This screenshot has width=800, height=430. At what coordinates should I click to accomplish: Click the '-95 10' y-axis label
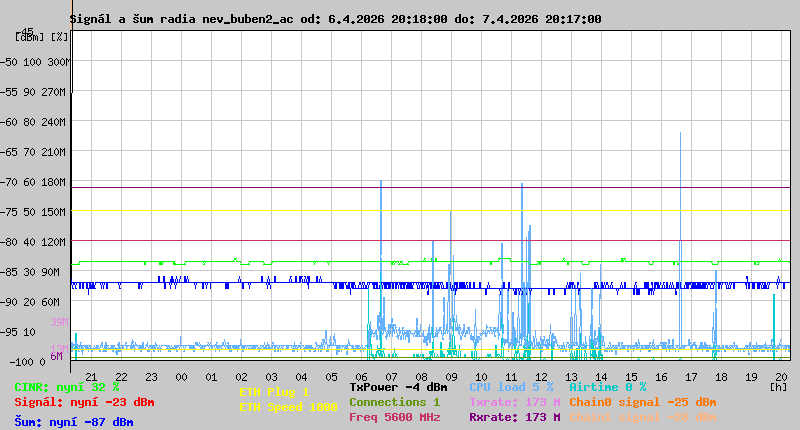click(x=18, y=332)
